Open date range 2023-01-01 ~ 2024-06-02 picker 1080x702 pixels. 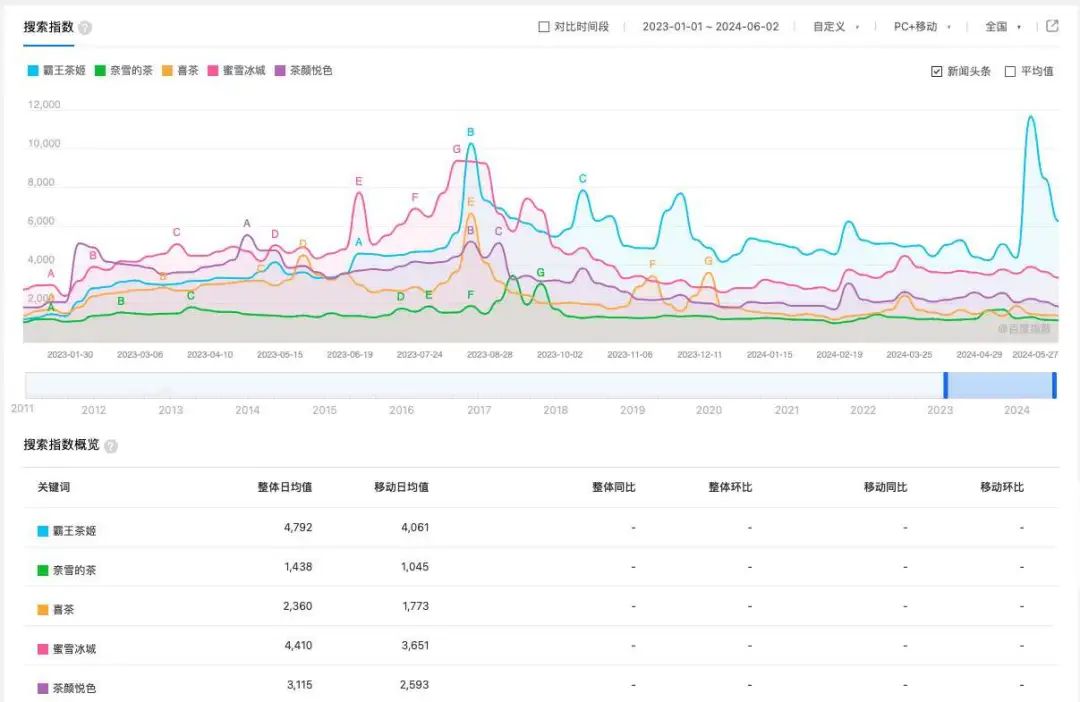[710, 27]
